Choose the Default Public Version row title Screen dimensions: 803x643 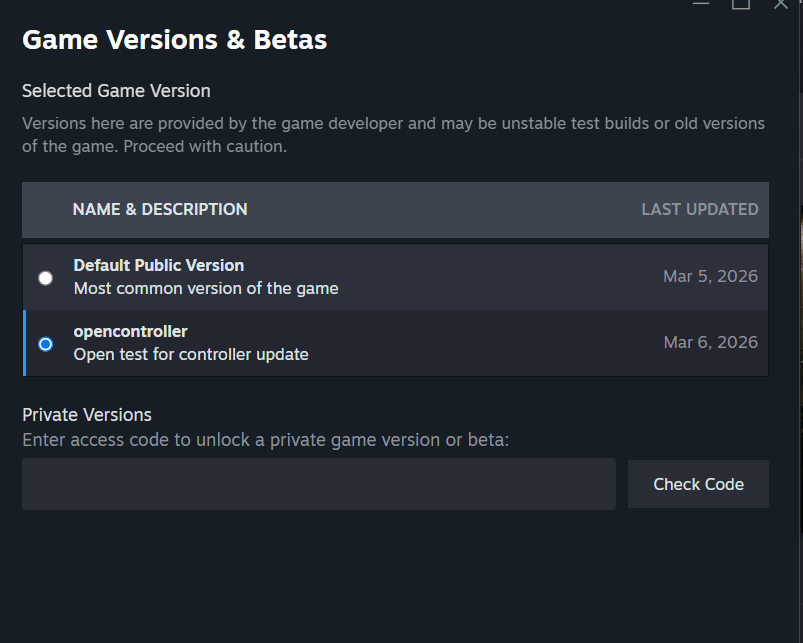158,266
